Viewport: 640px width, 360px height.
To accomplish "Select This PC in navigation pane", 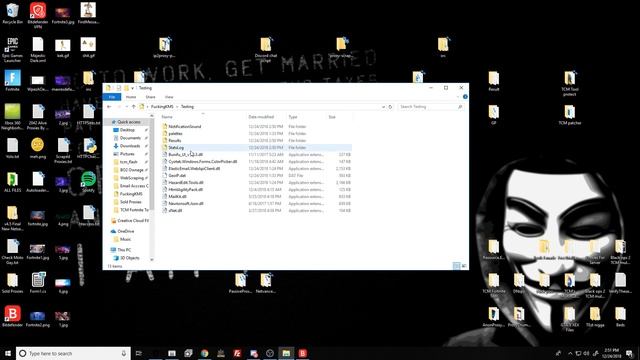I will point(124,250).
